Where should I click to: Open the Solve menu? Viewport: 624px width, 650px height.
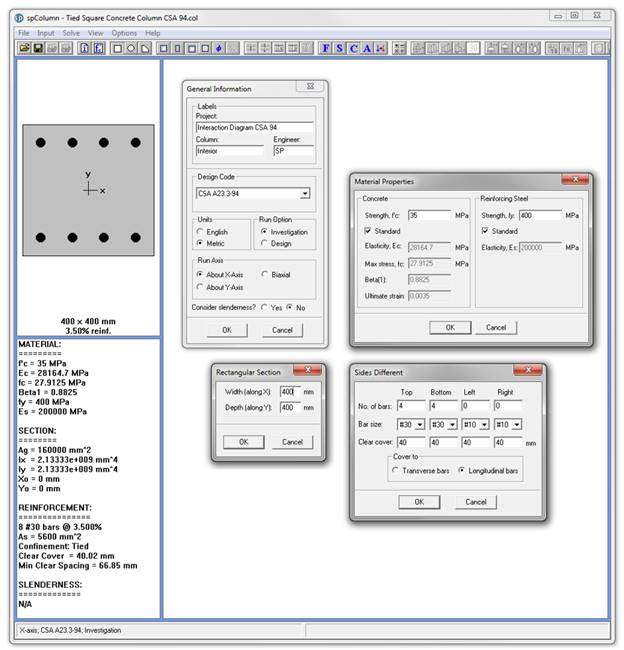click(x=71, y=33)
